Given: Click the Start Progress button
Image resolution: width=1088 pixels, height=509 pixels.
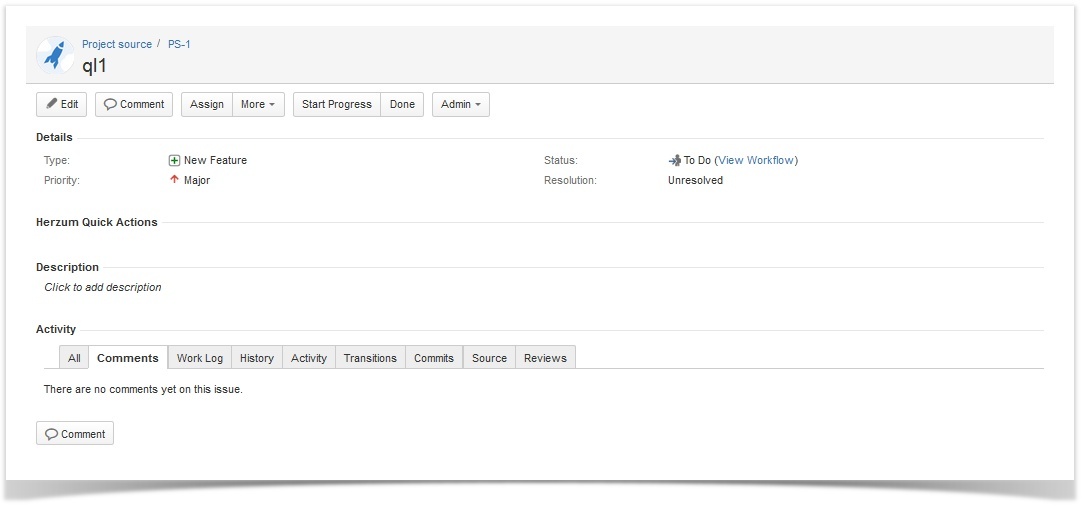Looking at the screenshot, I should (336, 104).
